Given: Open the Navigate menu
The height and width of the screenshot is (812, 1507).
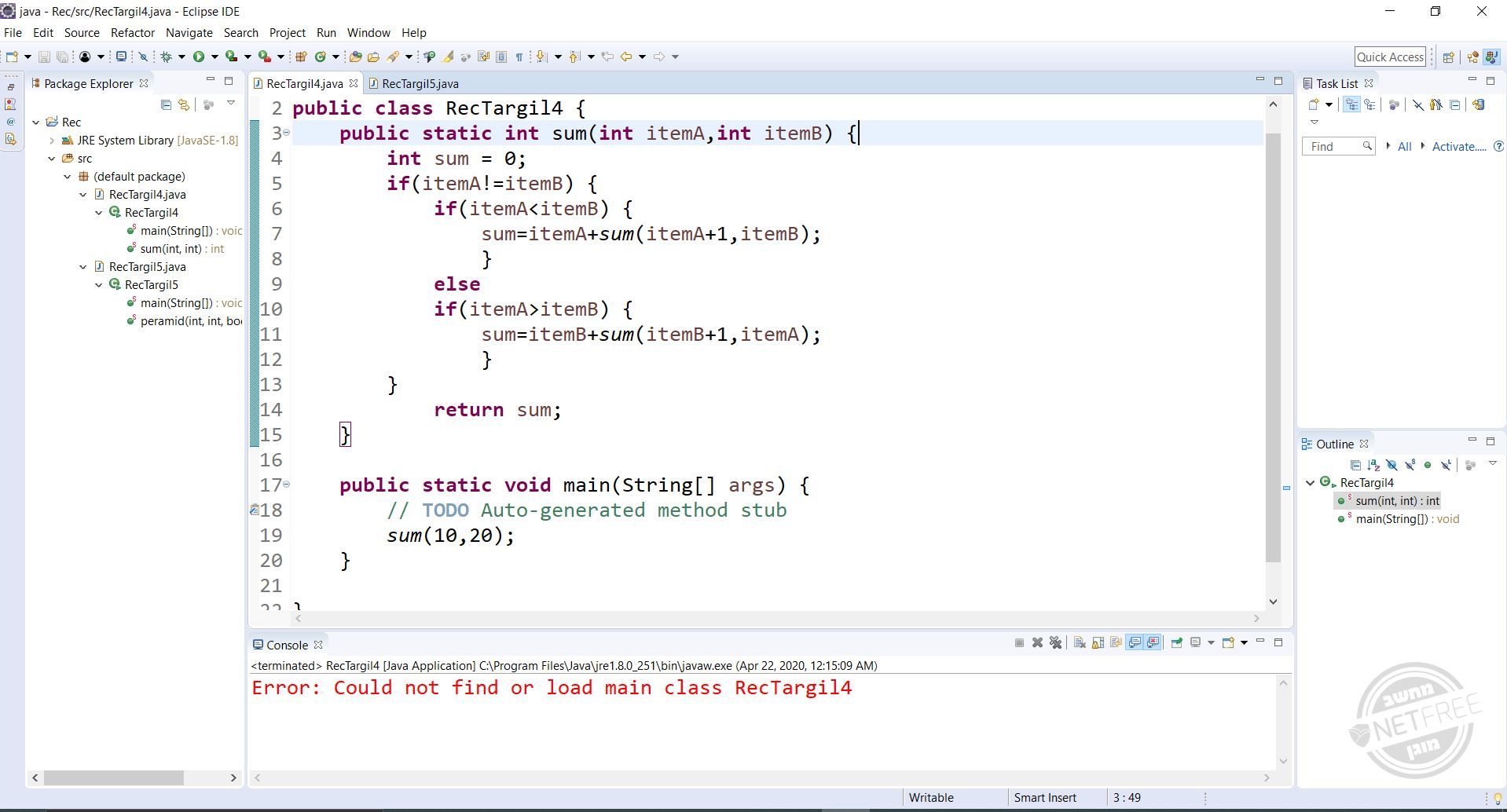Looking at the screenshot, I should point(189,33).
